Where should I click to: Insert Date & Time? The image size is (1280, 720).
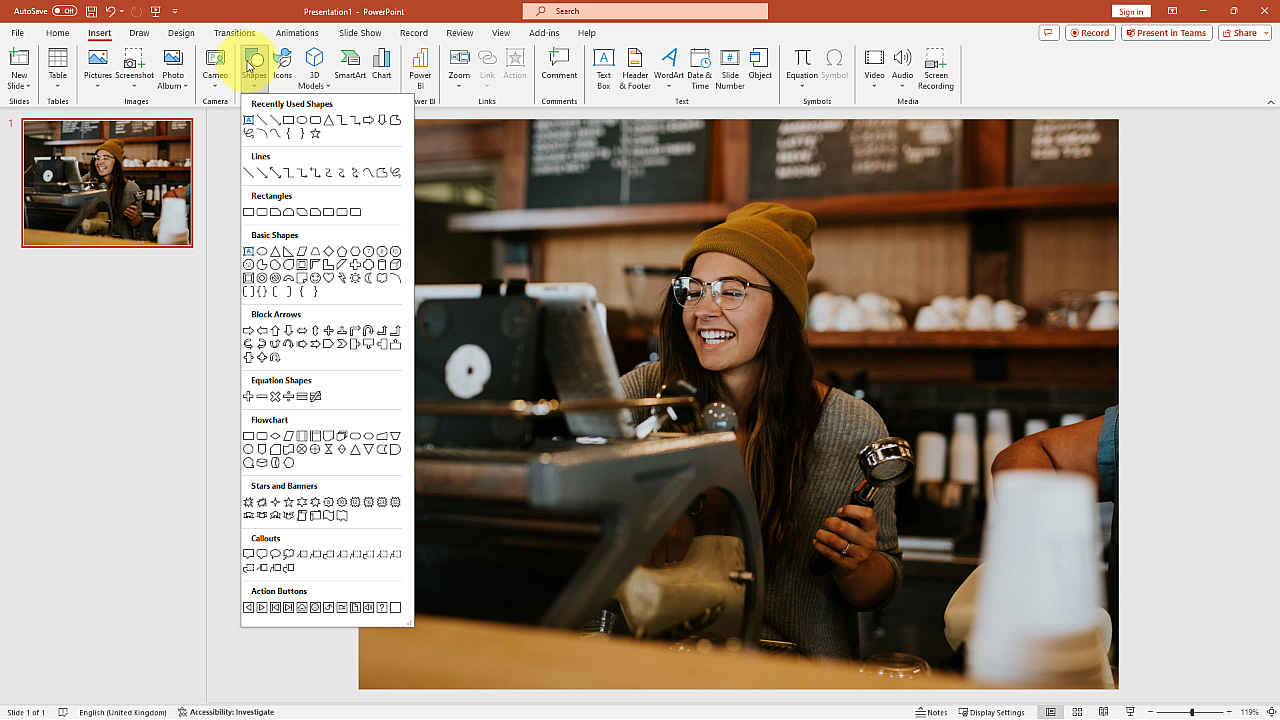(700, 68)
